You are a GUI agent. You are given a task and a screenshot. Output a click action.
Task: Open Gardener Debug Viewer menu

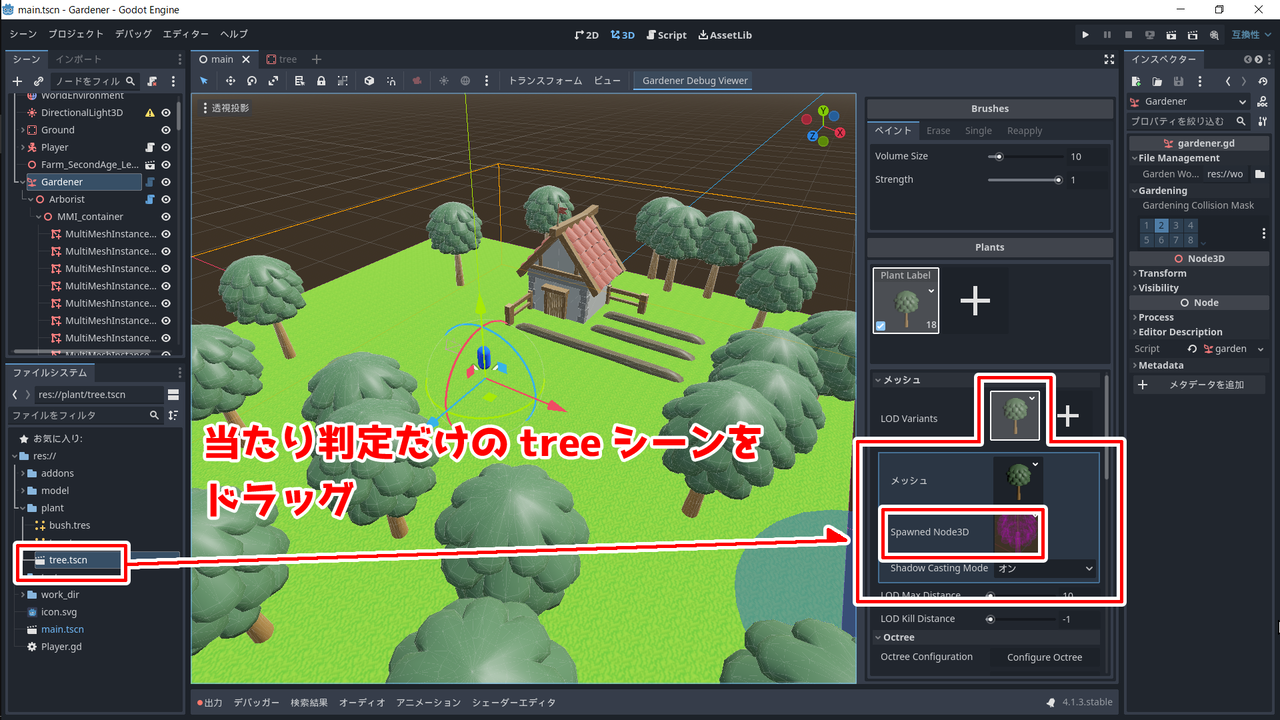(x=695, y=81)
